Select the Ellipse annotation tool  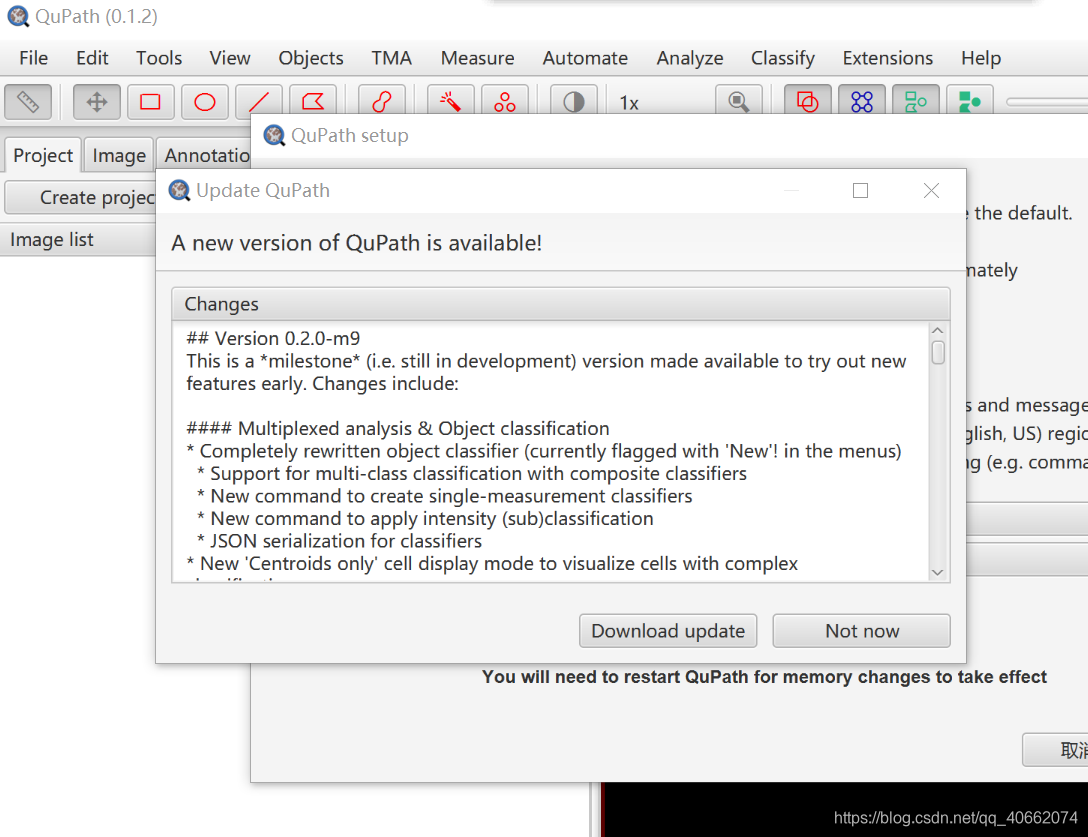[205, 102]
